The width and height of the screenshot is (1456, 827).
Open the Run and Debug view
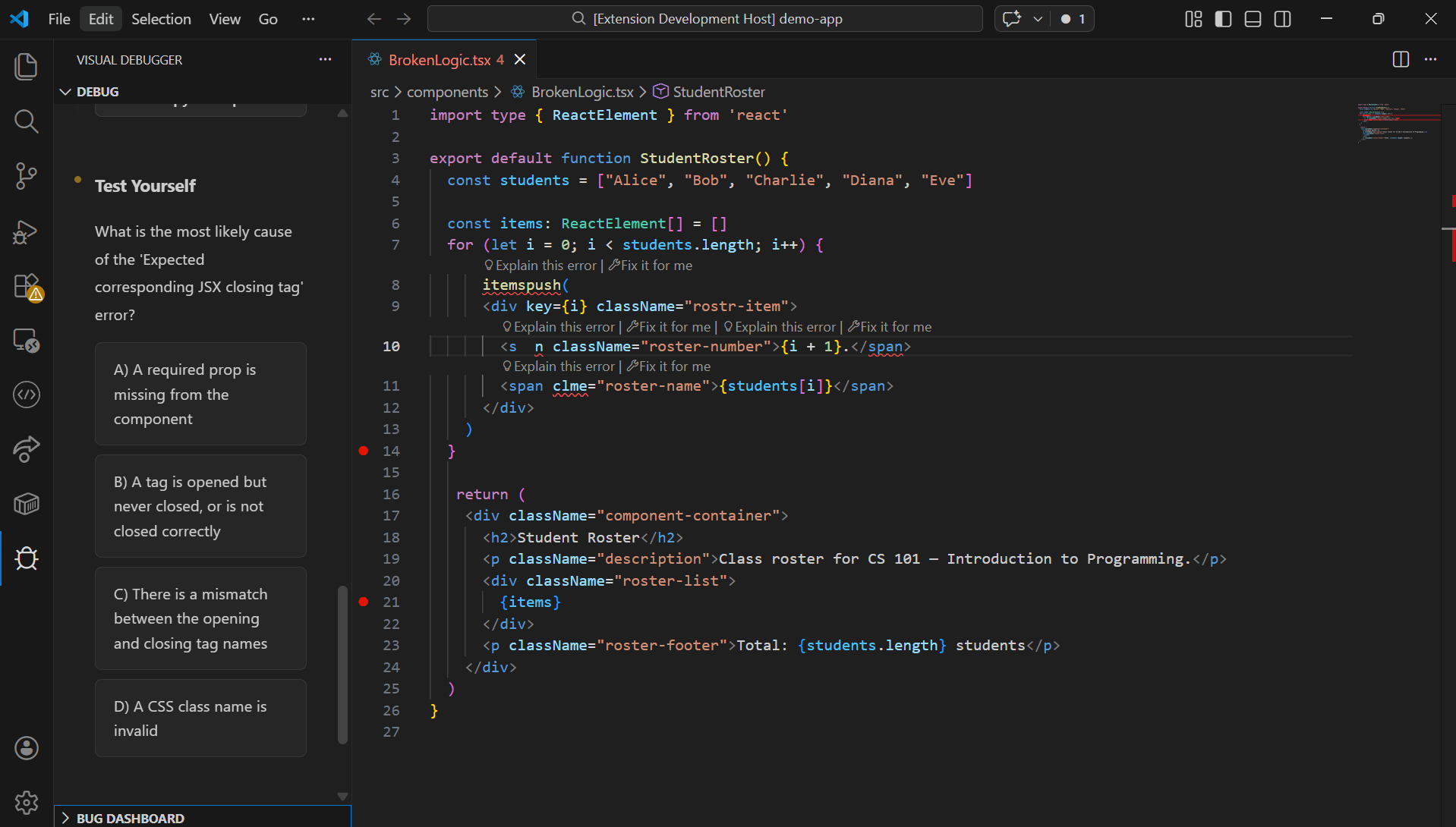click(x=27, y=231)
